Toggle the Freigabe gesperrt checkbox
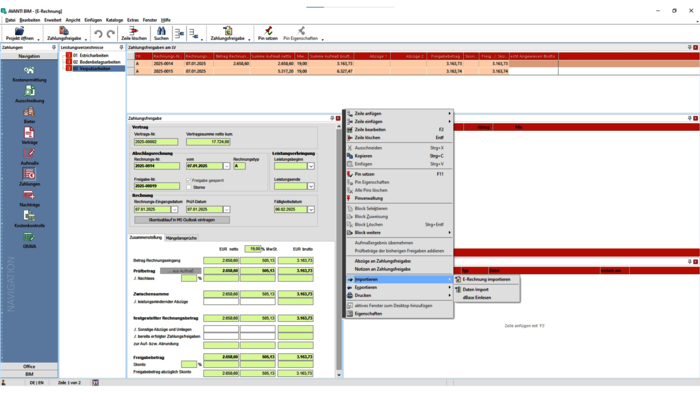Screen dimensions: 700x394 (x=189, y=180)
